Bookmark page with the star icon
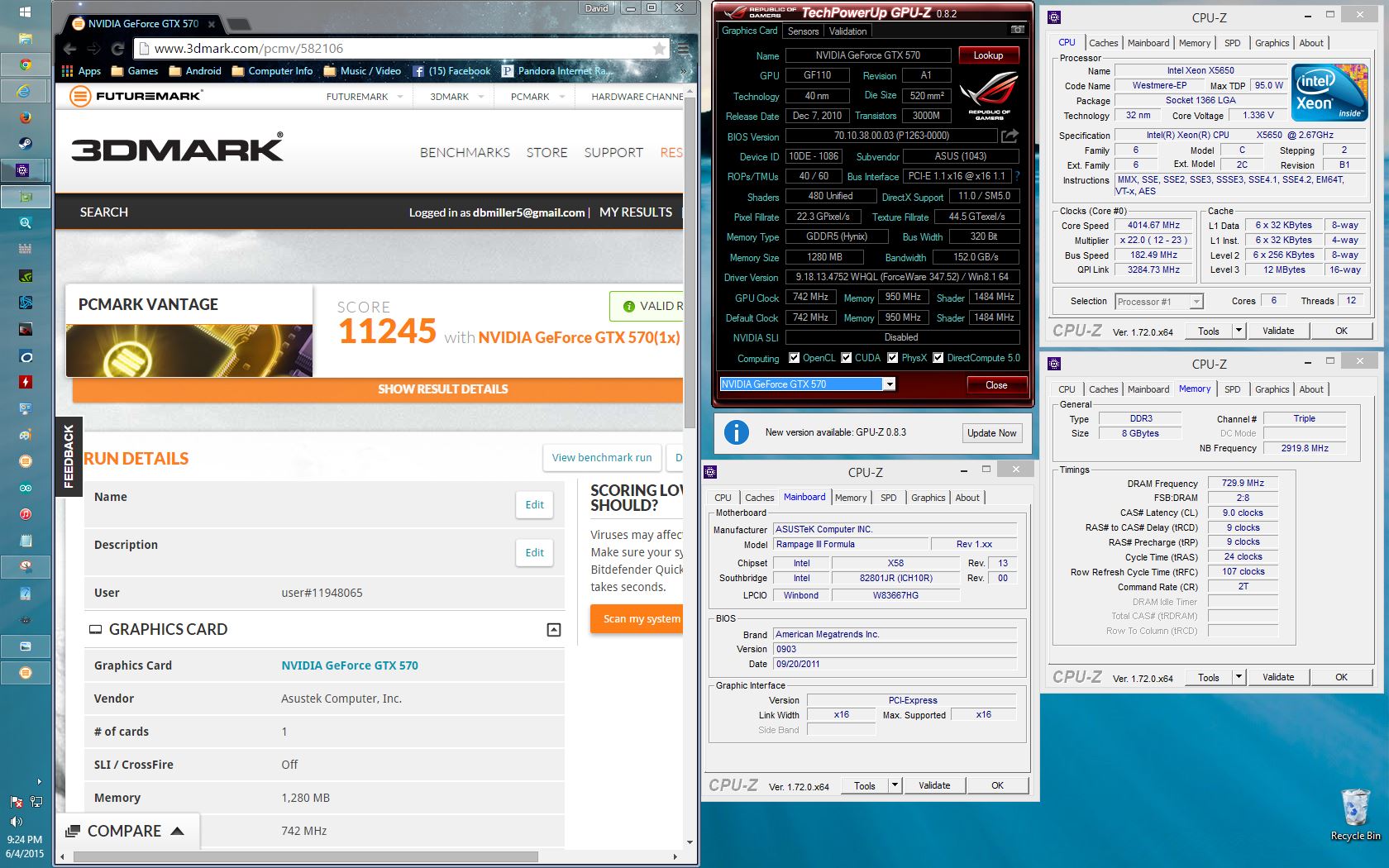Image resolution: width=1389 pixels, height=868 pixels. pos(659,49)
